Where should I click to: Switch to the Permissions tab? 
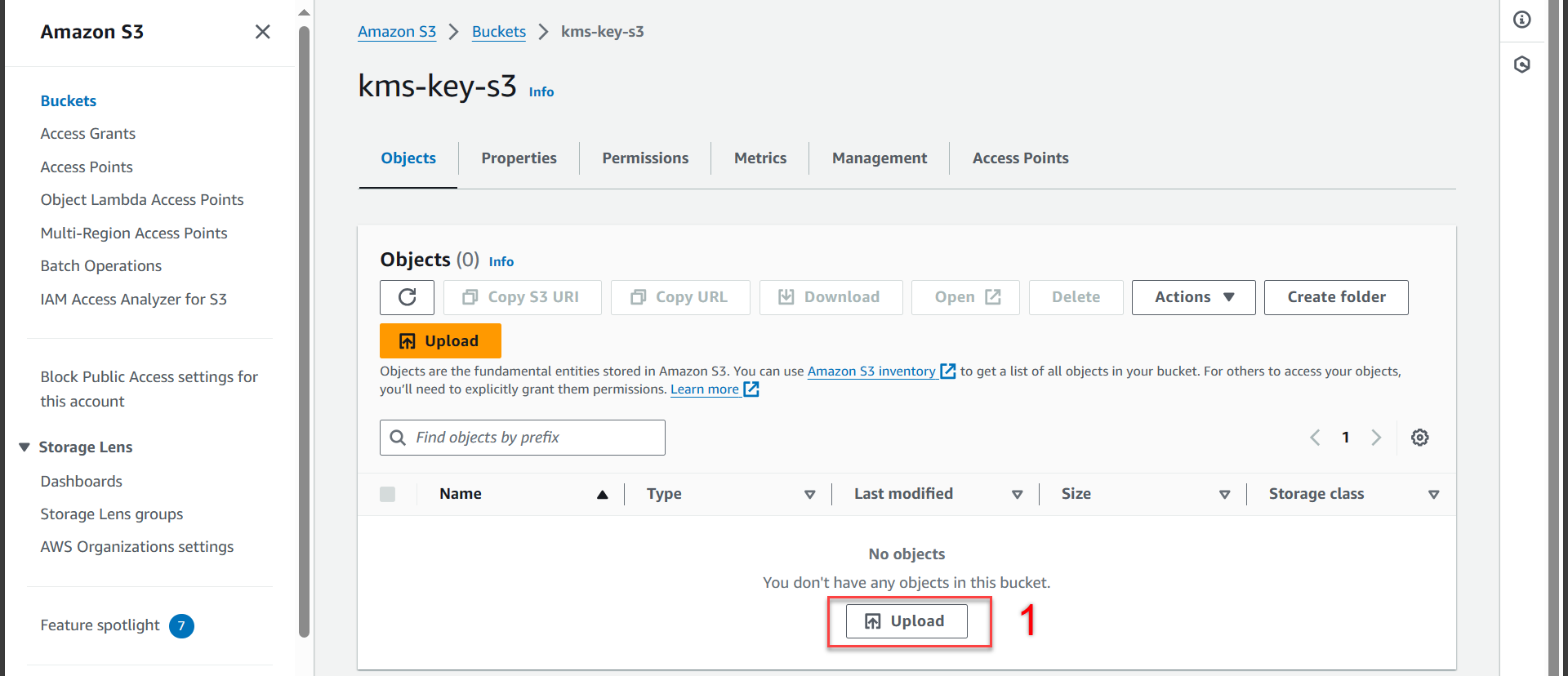[x=645, y=158]
